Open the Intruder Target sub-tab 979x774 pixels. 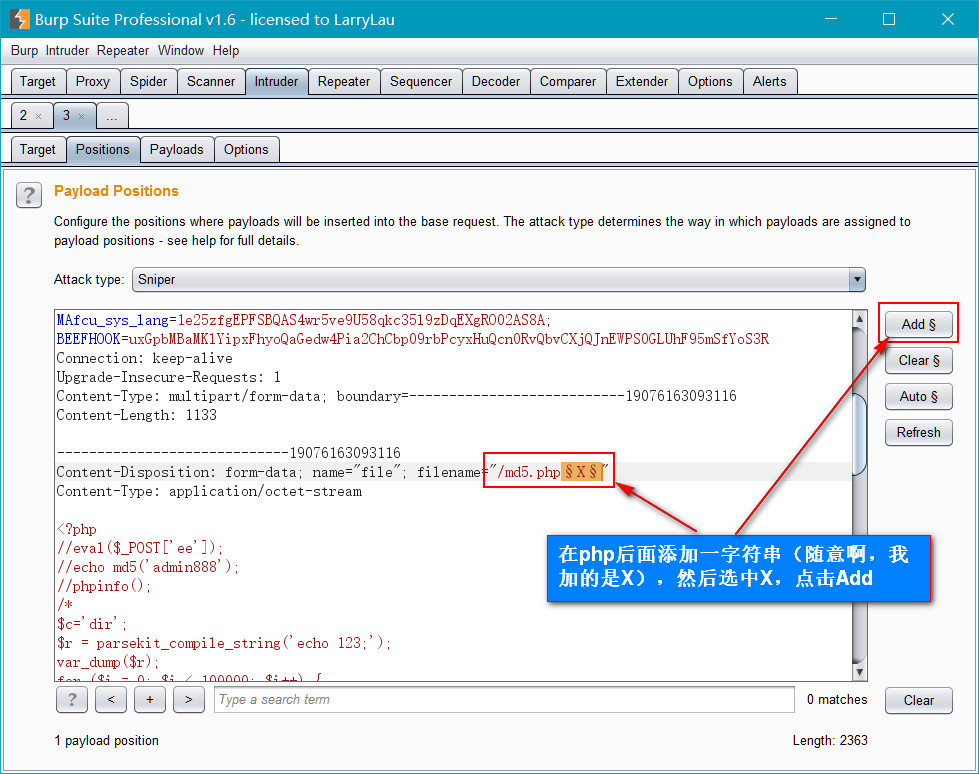tap(37, 150)
